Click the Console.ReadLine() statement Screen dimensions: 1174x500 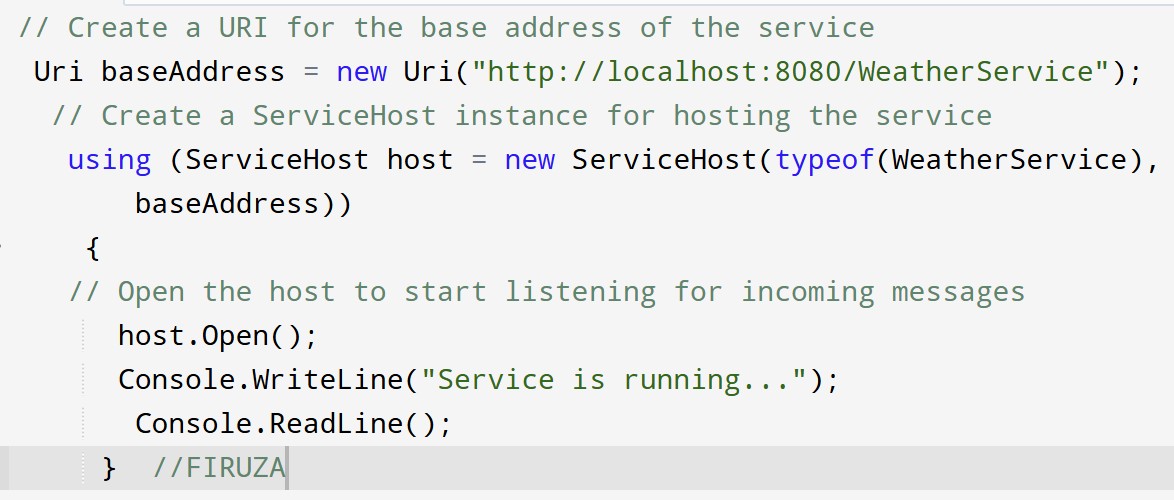293,424
